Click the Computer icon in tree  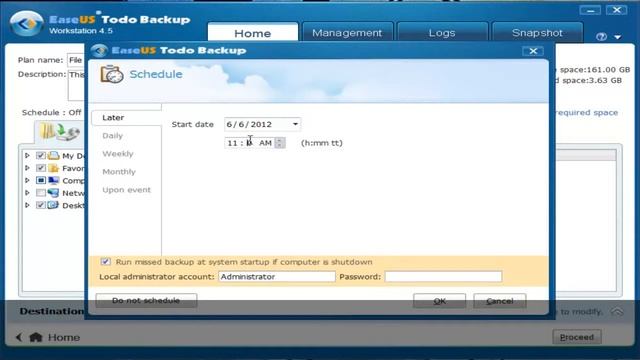pyautogui.click(x=53, y=180)
